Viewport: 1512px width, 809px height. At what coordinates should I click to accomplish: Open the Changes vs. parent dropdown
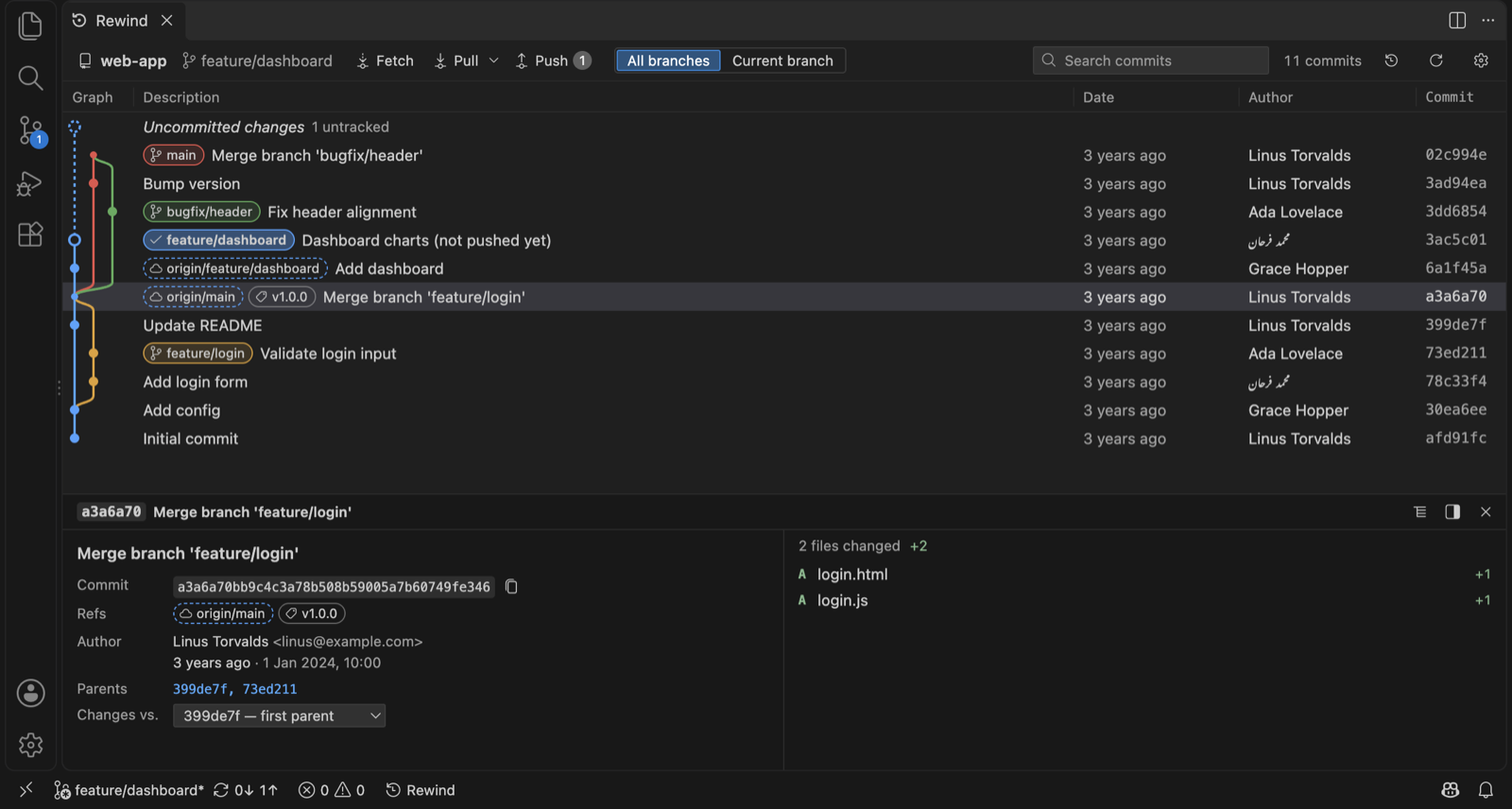click(x=279, y=716)
